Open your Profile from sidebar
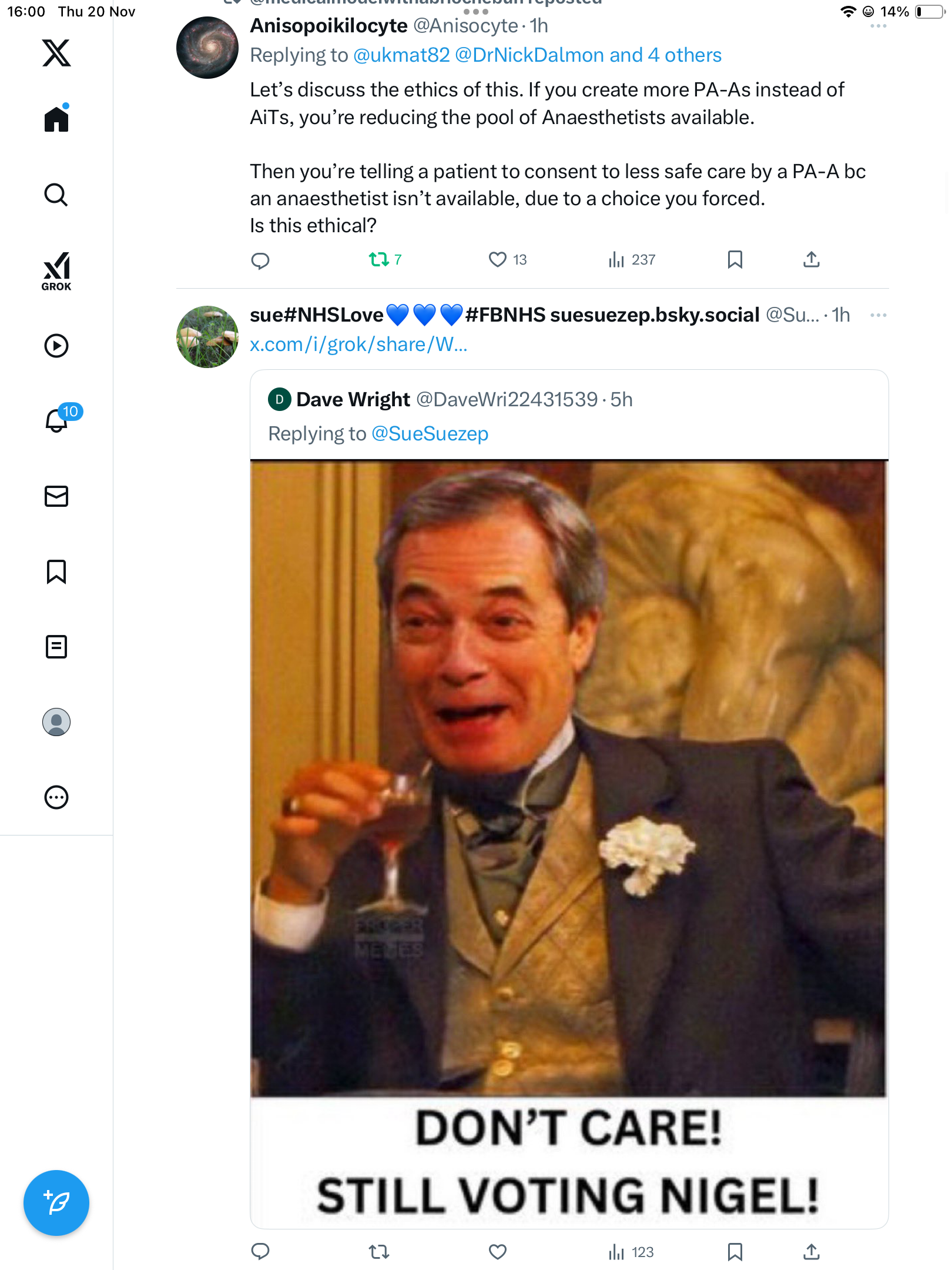This screenshot has width=952, height=1270. tap(56, 722)
